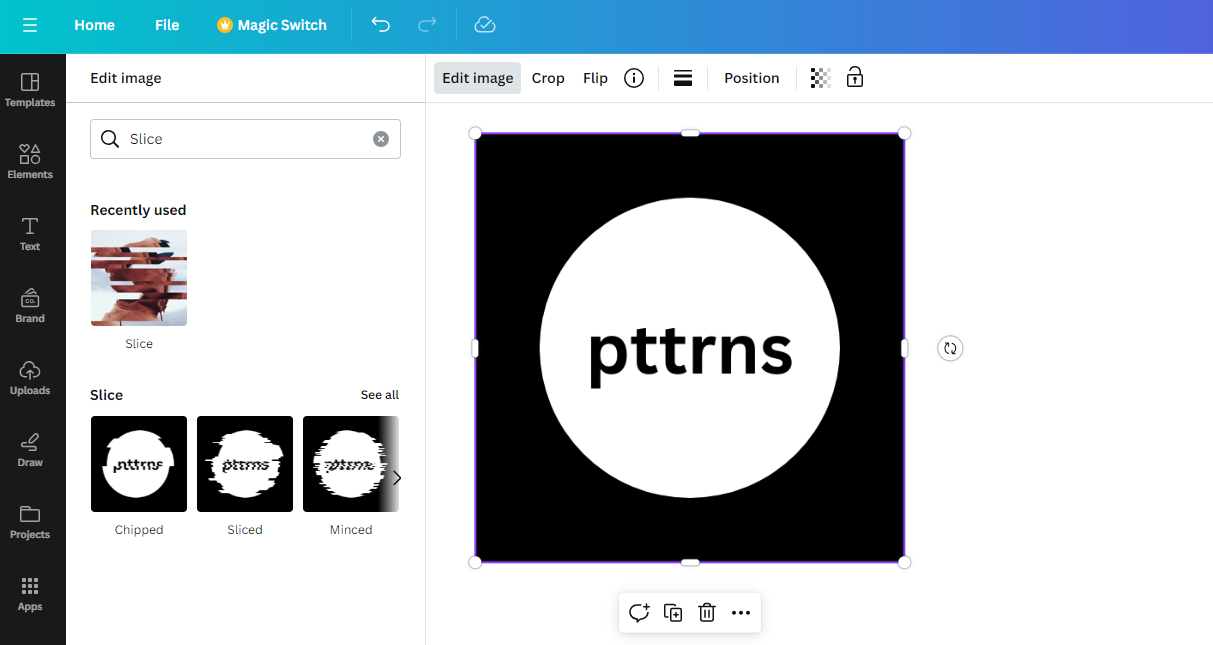Undo the last action

click(x=381, y=25)
